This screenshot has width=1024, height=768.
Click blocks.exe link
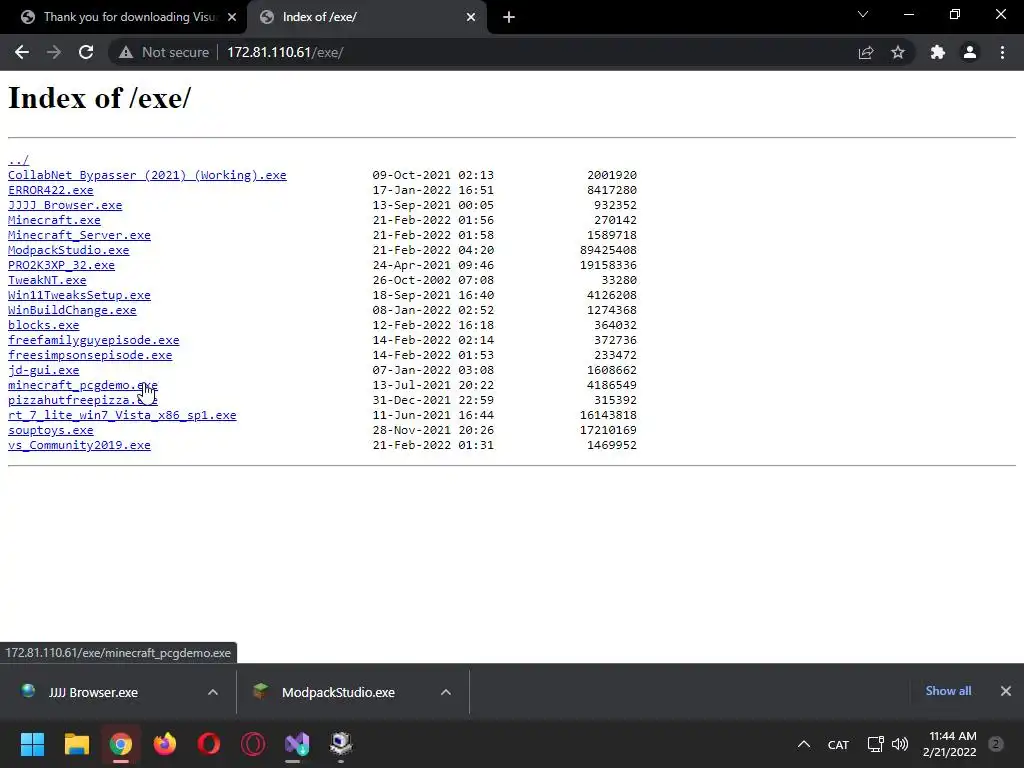click(x=43, y=325)
